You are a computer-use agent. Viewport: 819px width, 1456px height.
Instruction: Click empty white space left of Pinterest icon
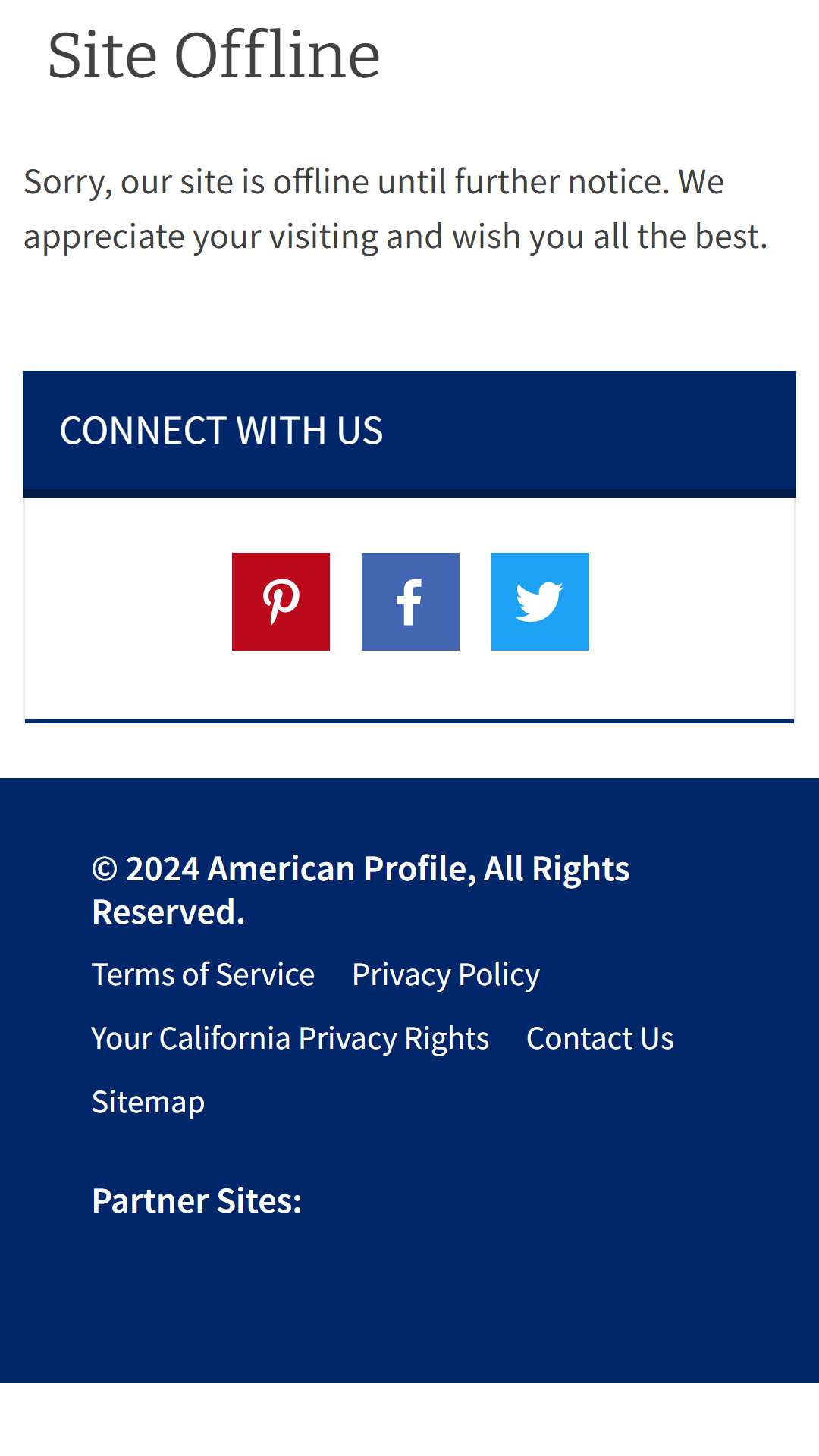coord(129,601)
